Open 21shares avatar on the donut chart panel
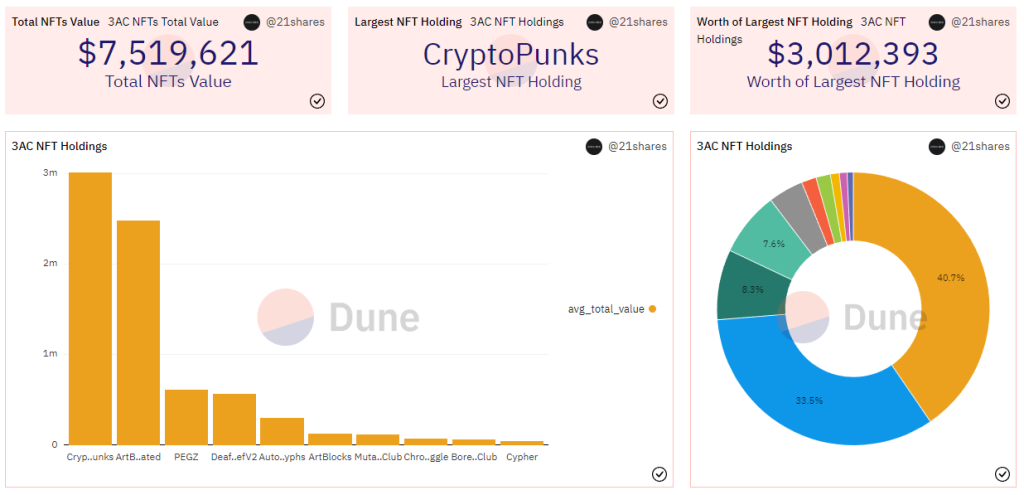The width and height of the screenshot is (1024, 495). 936,146
